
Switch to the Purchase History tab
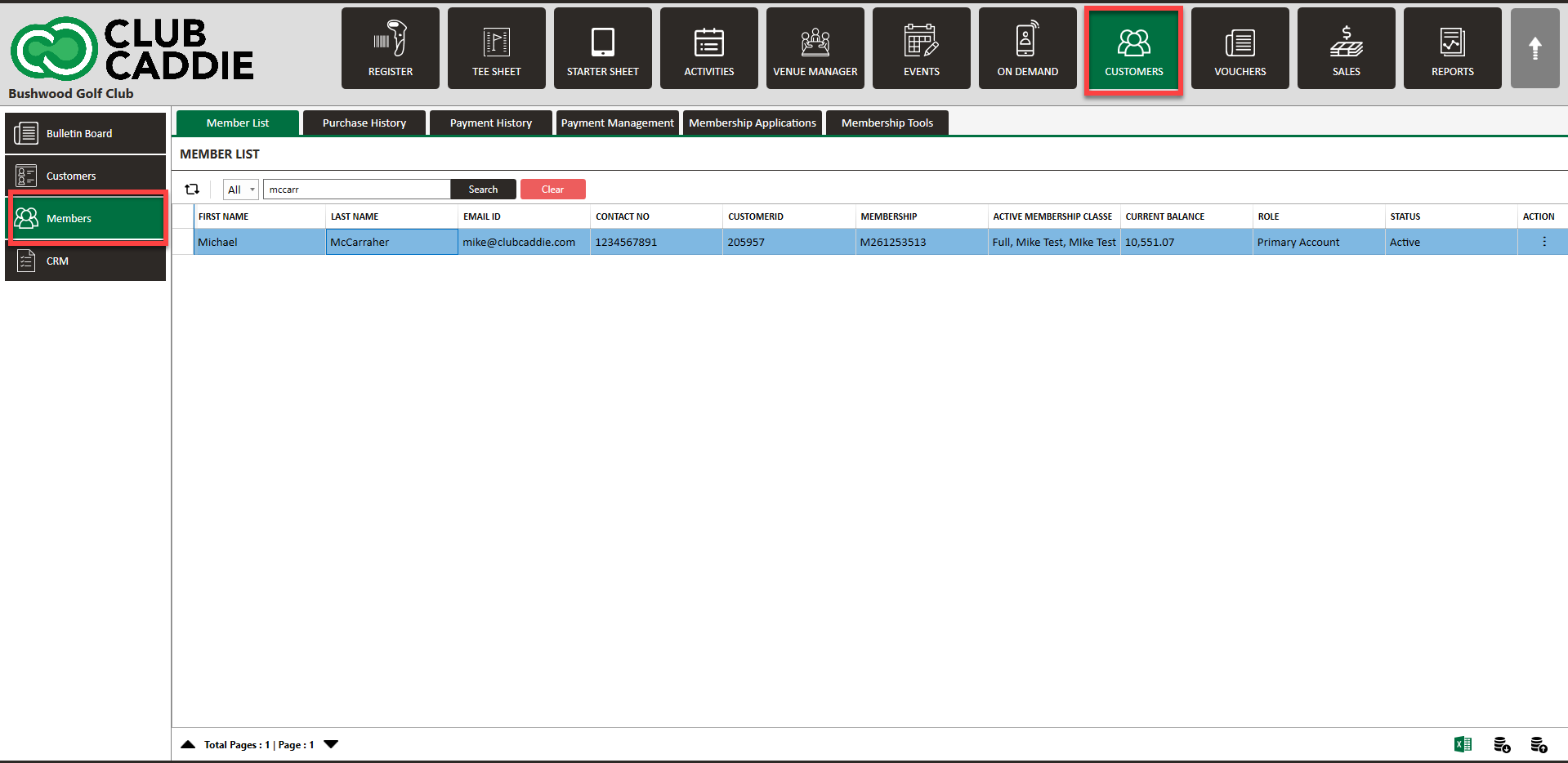point(364,123)
